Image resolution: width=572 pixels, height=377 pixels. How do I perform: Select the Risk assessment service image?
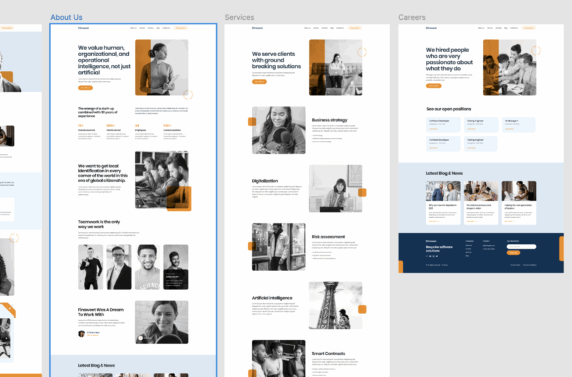tap(279, 247)
